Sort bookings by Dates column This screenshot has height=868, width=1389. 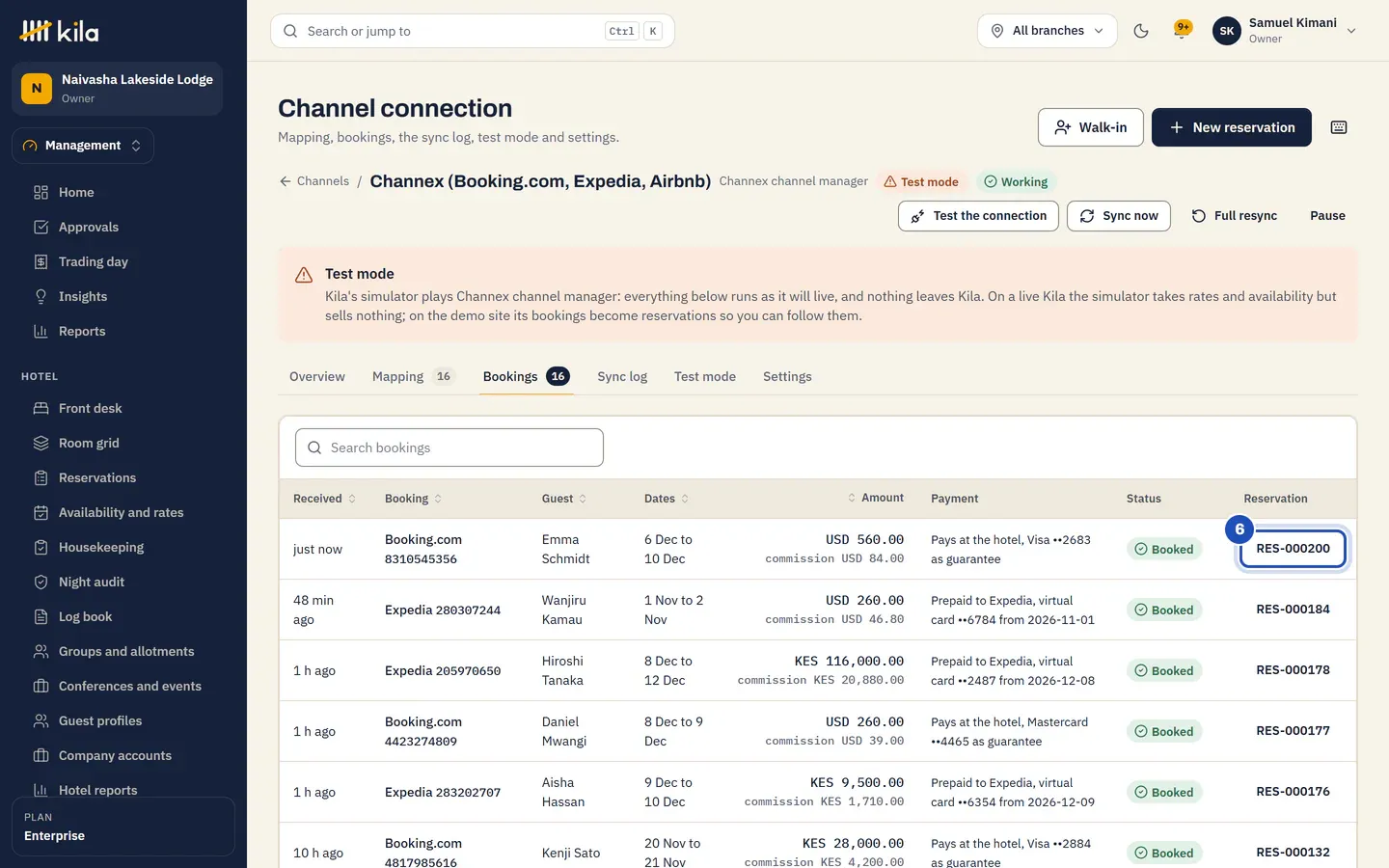coord(667,499)
